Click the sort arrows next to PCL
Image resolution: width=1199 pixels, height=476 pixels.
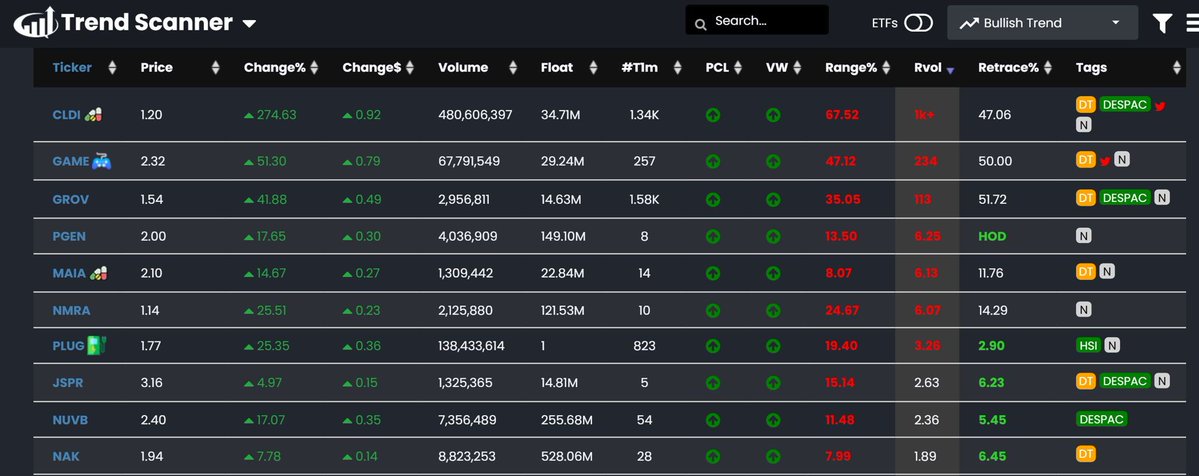click(738, 67)
